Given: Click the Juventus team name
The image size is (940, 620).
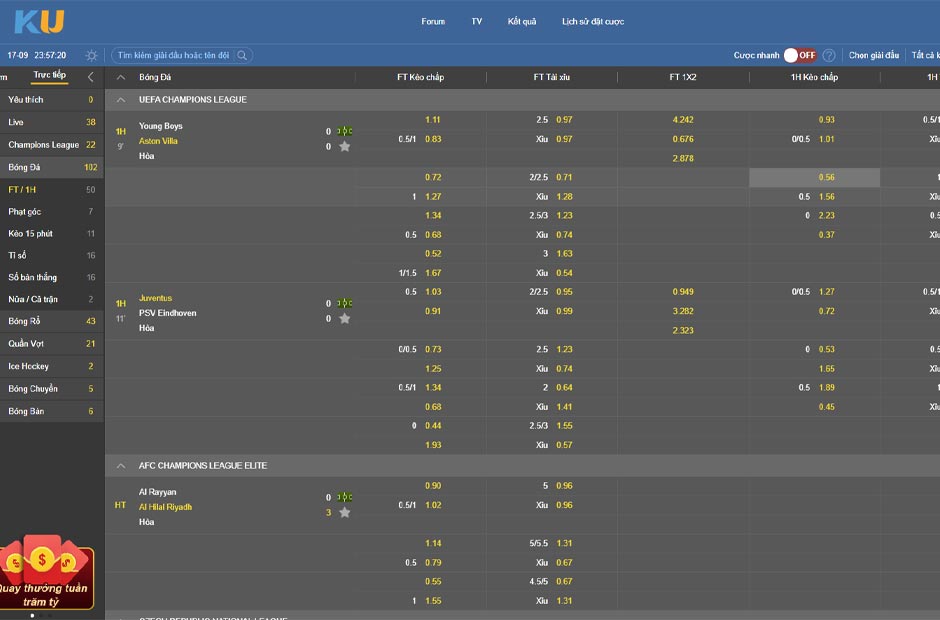Looking at the screenshot, I should (x=155, y=298).
